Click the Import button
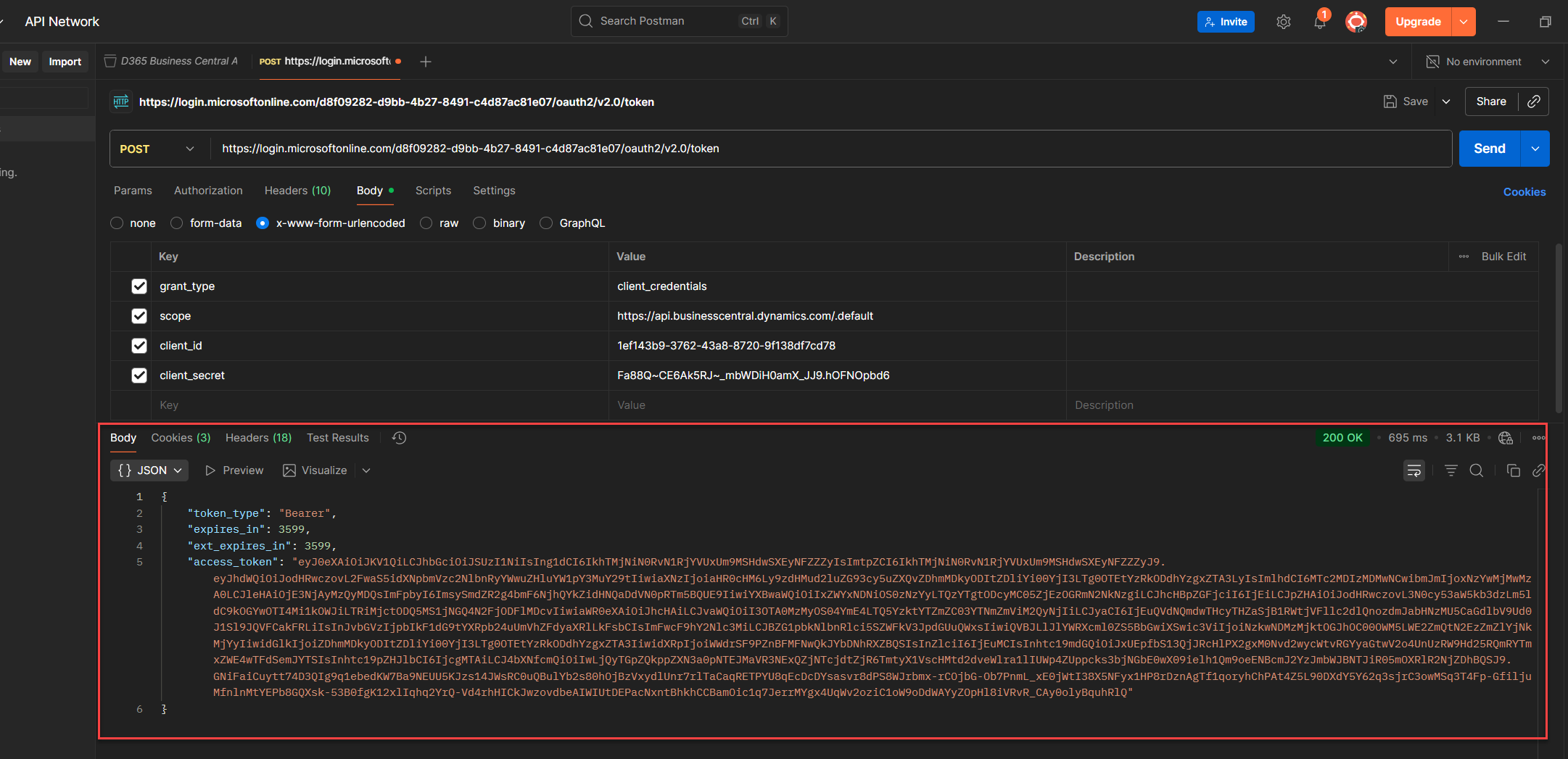This screenshot has height=759, width=1568. click(65, 62)
